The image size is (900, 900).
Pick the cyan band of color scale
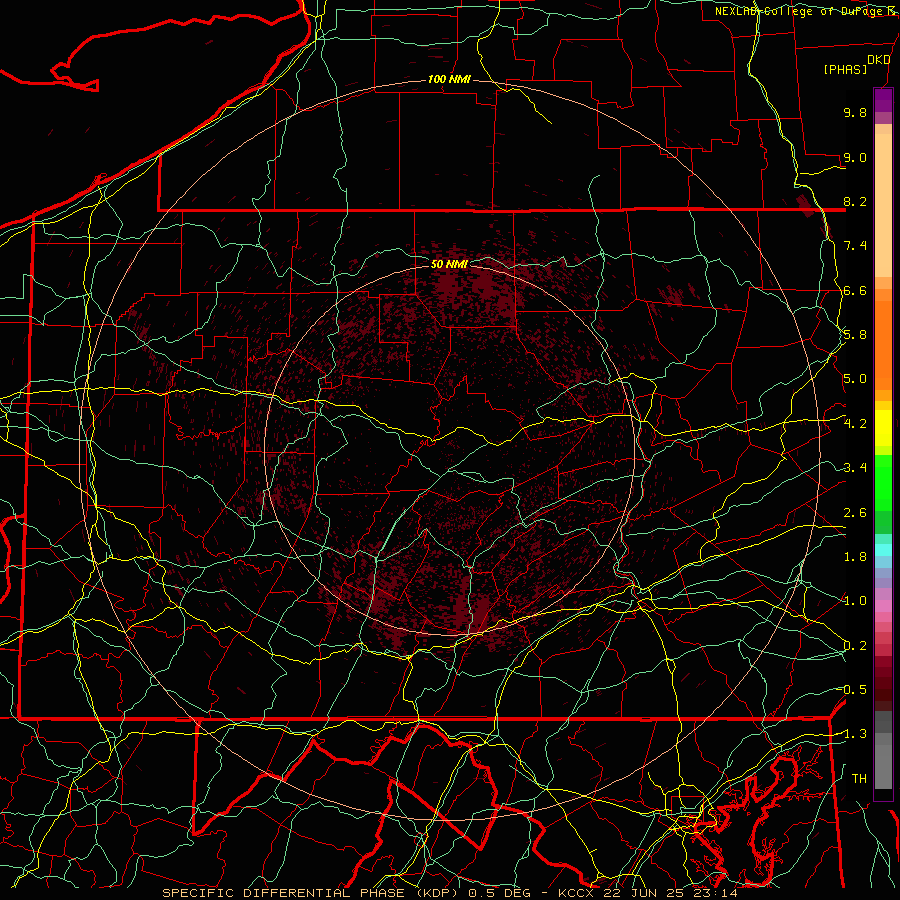[x=883, y=550]
